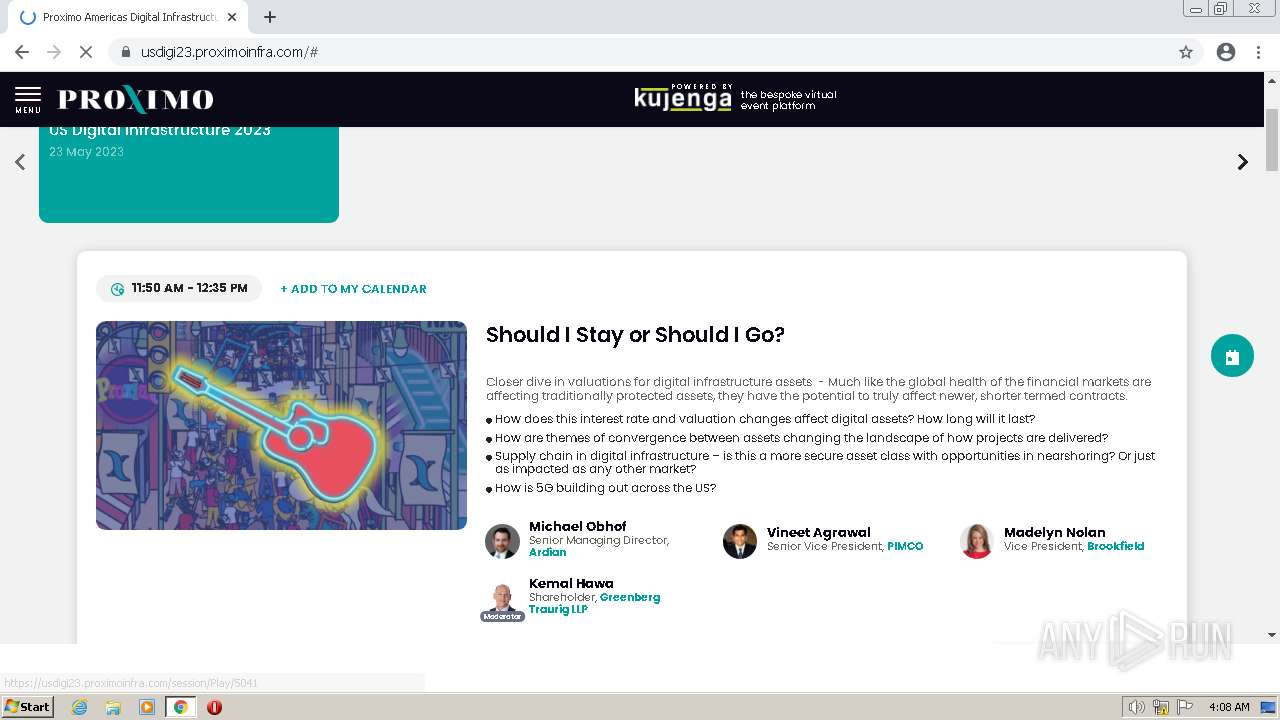Click the clock icon beside session time
The height and width of the screenshot is (720, 1280).
(117, 289)
